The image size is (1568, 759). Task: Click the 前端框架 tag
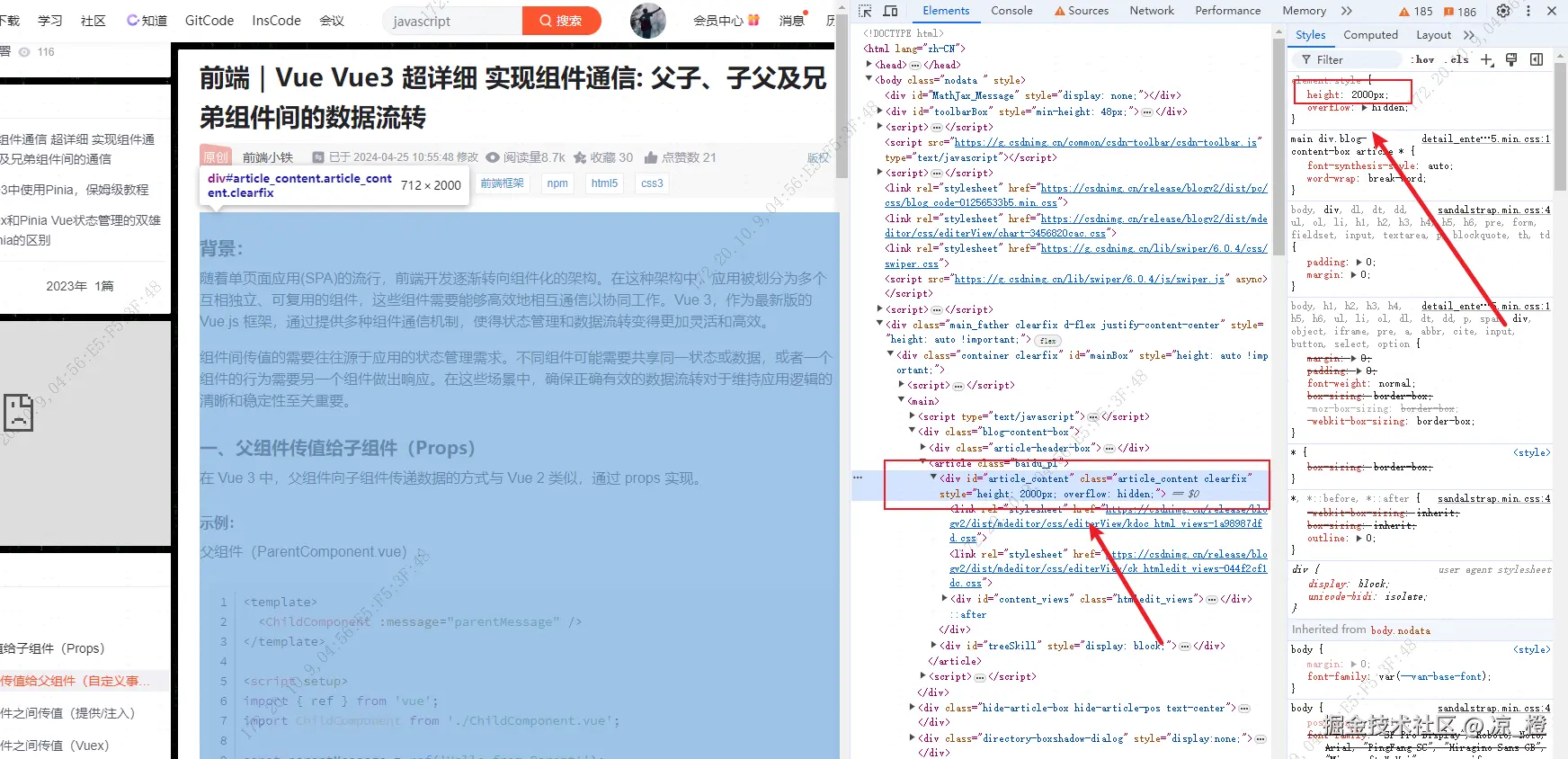pos(502,183)
